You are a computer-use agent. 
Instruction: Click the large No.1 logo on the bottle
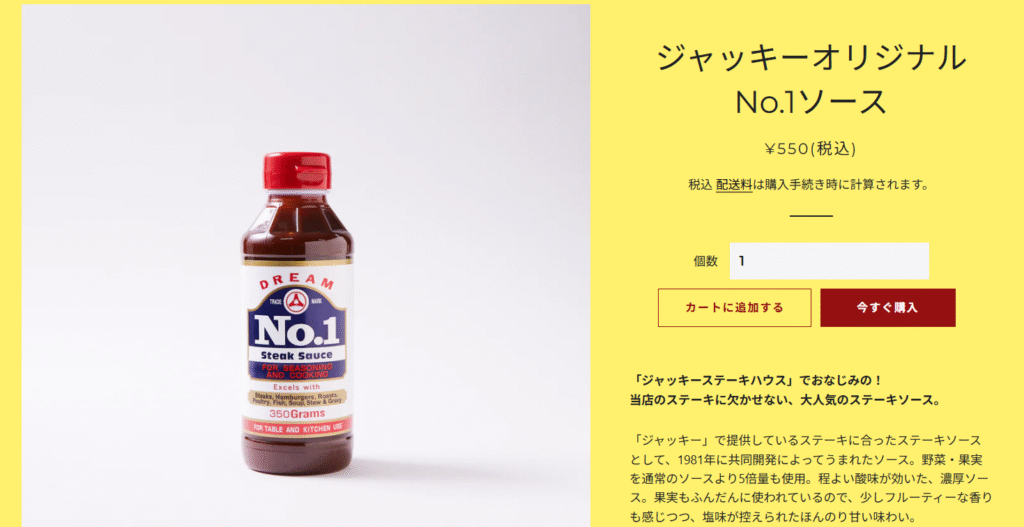pos(297,330)
